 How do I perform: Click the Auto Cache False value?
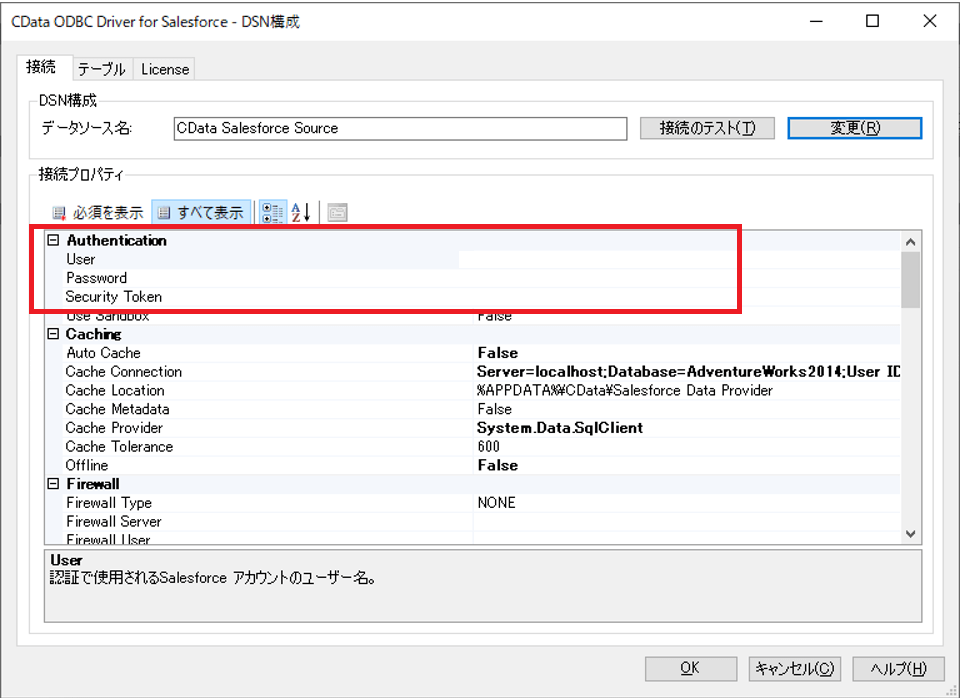[498, 353]
